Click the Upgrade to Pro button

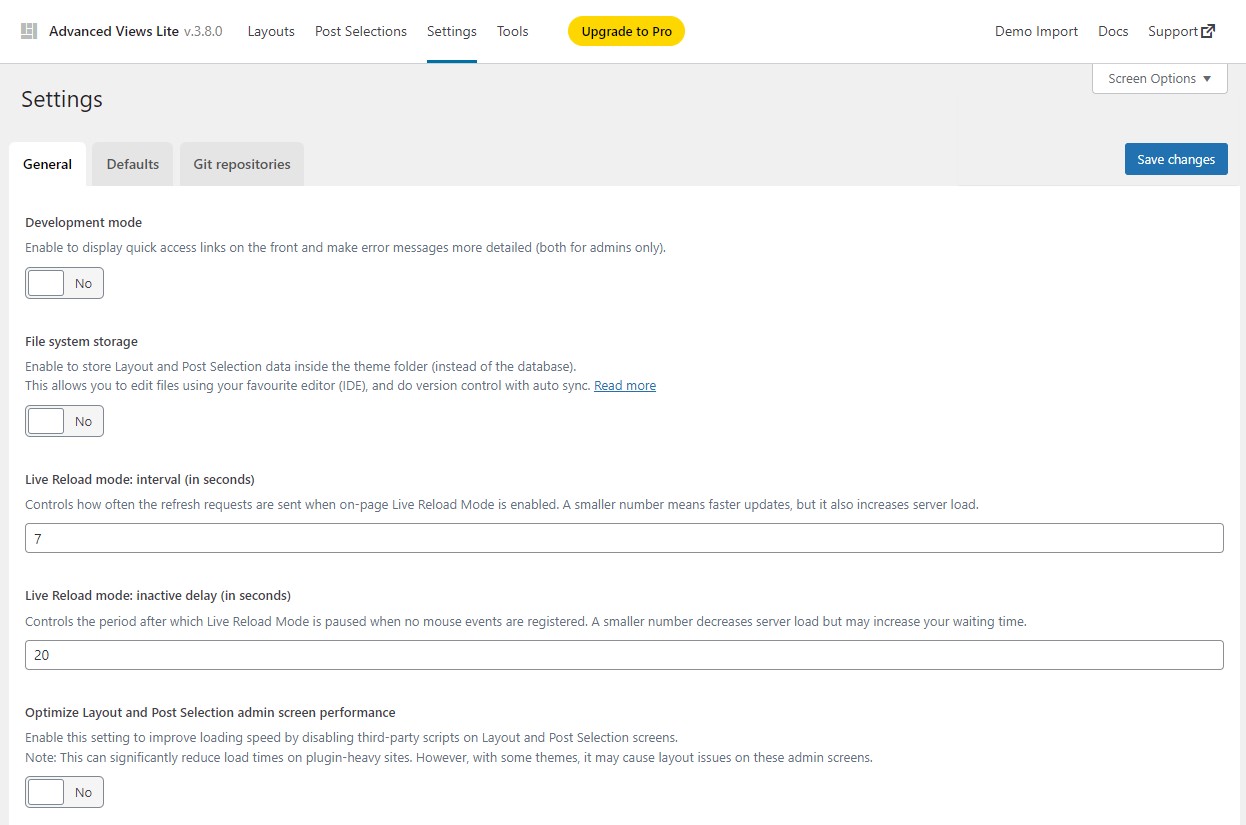pos(626,31)
